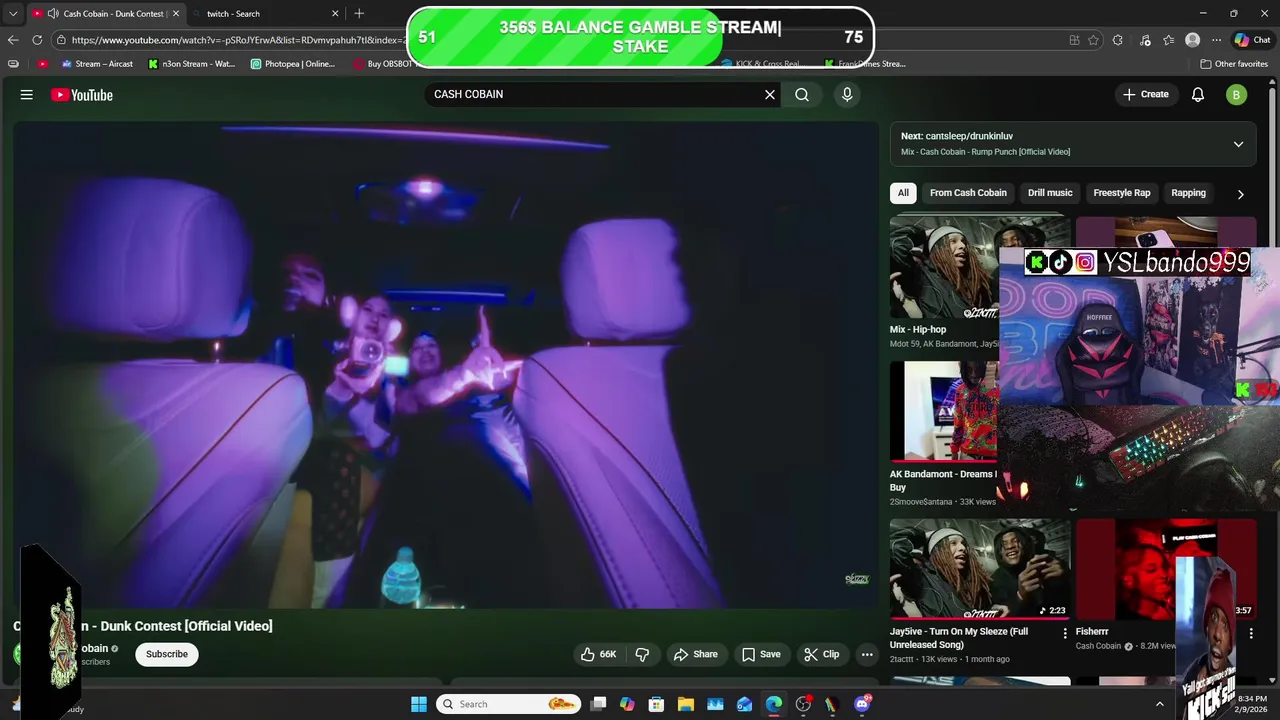
Task: Open the Other favorites folder
Action: tap(1234, 64)
